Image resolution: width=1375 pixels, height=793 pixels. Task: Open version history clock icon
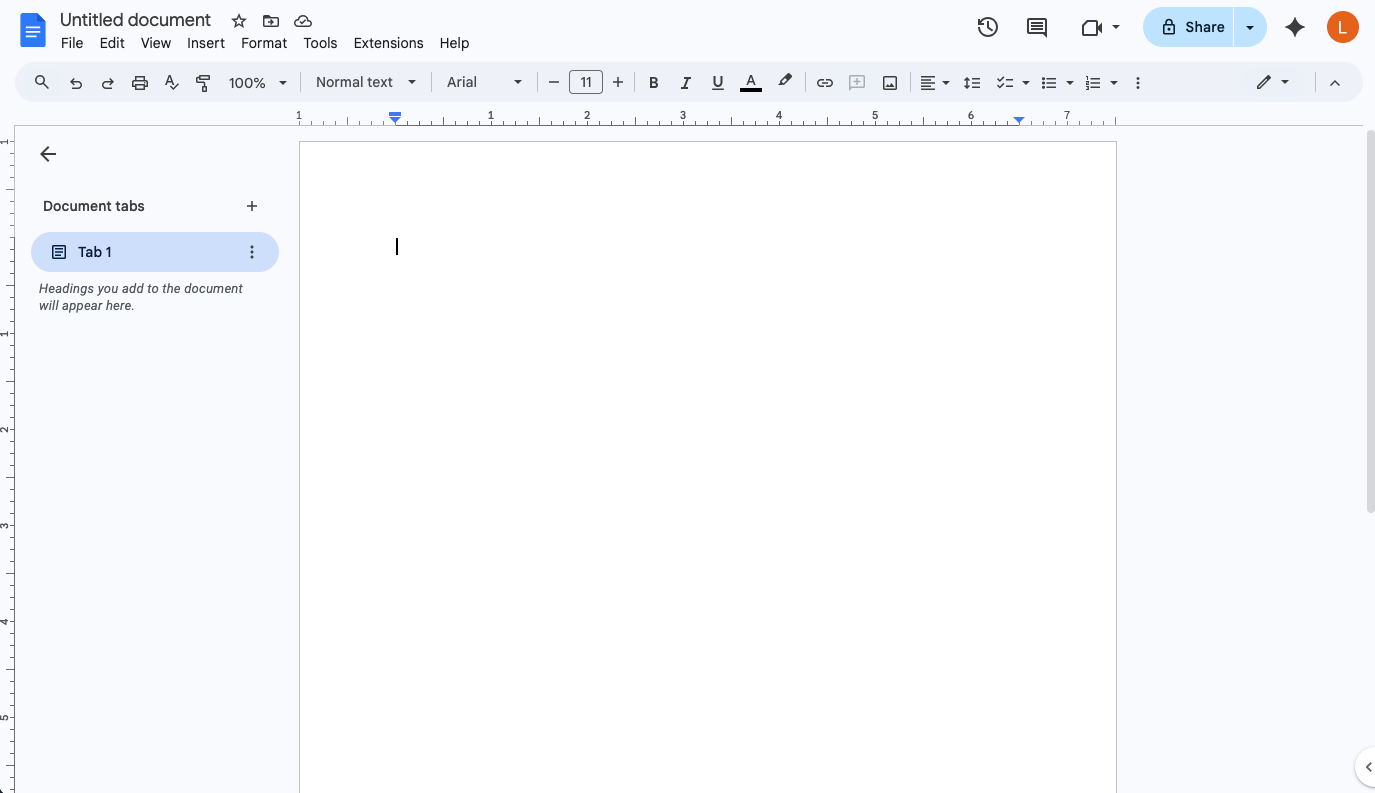click(987, 28)
